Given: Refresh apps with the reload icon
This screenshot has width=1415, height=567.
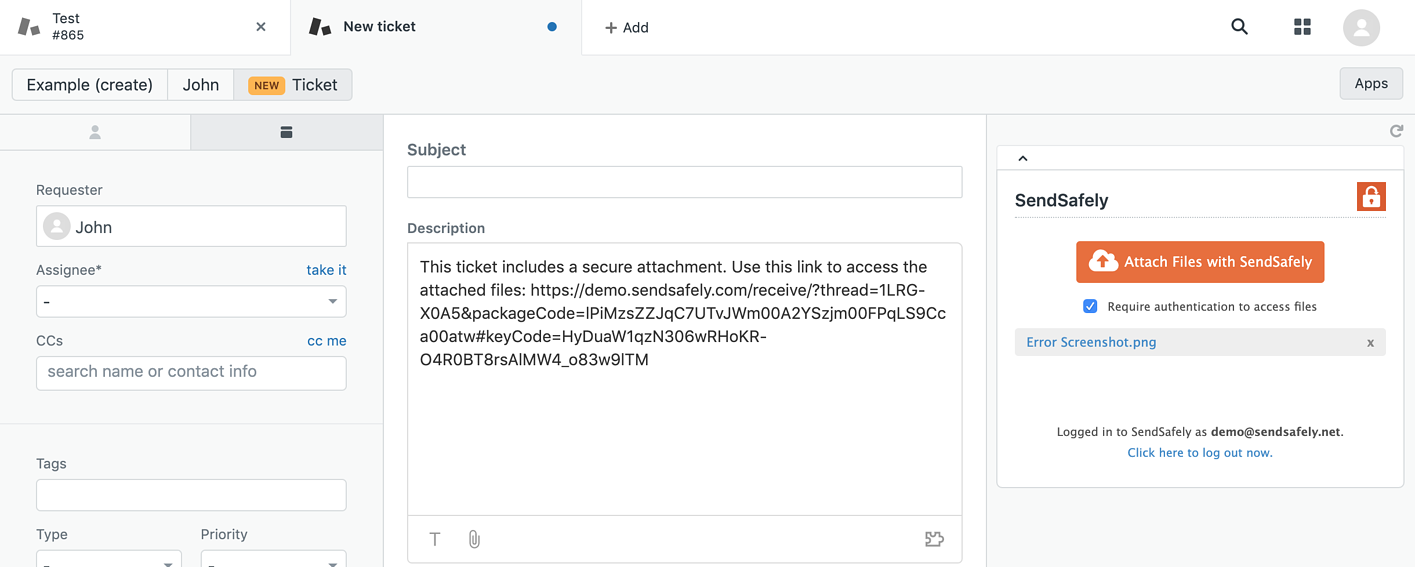Looking at the screenshot, I should (x=1396, y=131).
